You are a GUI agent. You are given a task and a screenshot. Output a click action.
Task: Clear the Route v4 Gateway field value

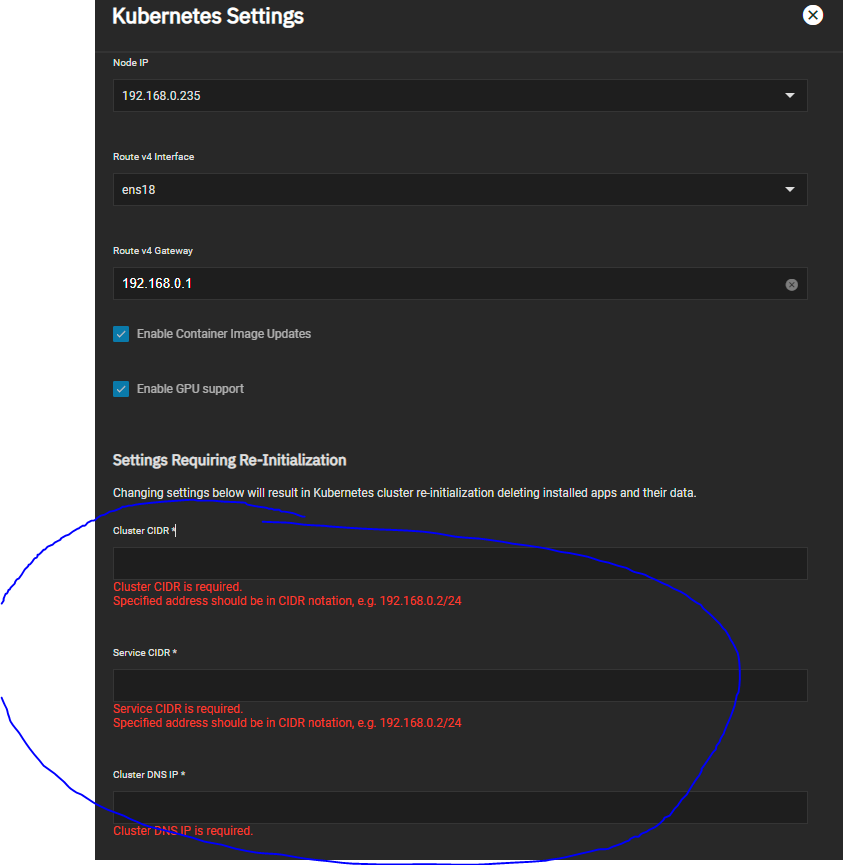[x=791, y=284]
